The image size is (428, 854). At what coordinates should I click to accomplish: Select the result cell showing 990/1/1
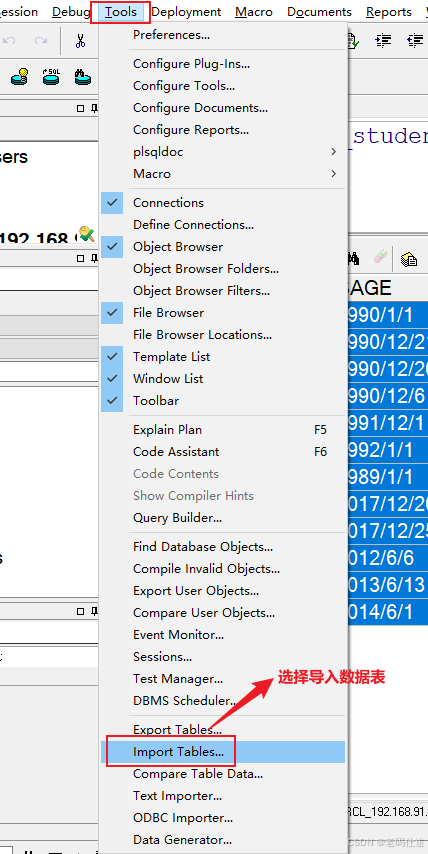pyautogui.click(x=388, y=315)
